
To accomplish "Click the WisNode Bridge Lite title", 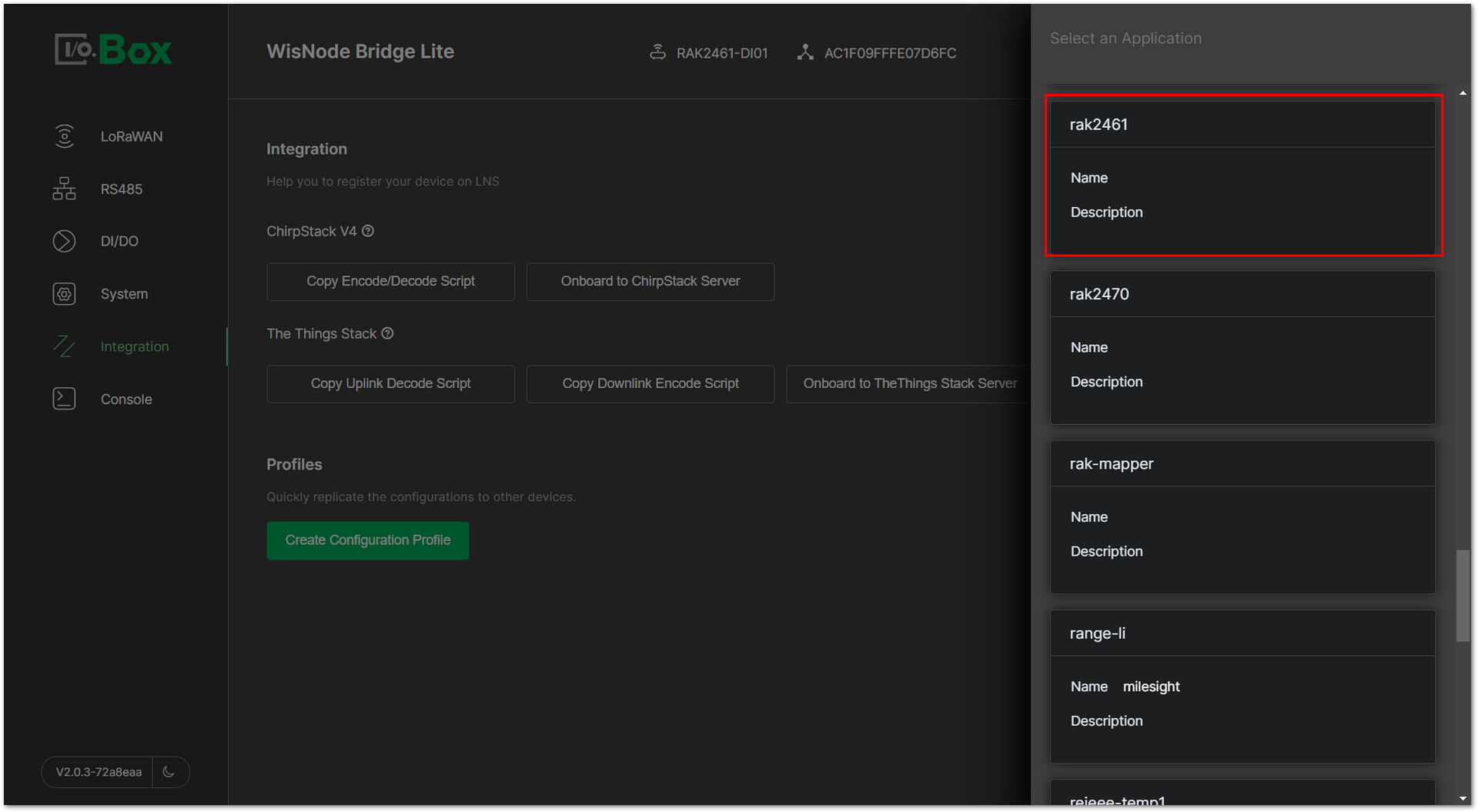I will coord(360,52).
